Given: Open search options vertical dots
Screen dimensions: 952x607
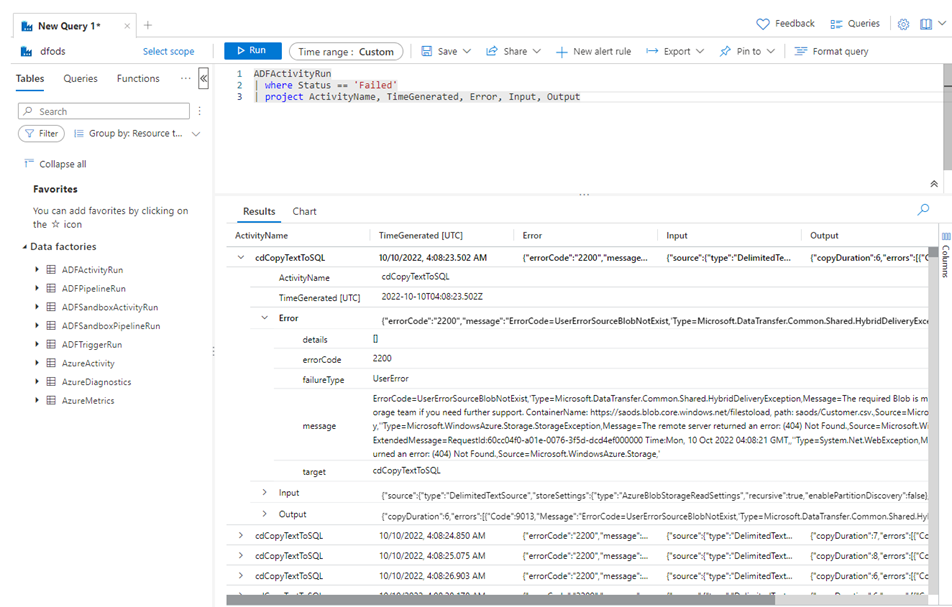Looking at the screenshot, I should (x=199, y=111).
